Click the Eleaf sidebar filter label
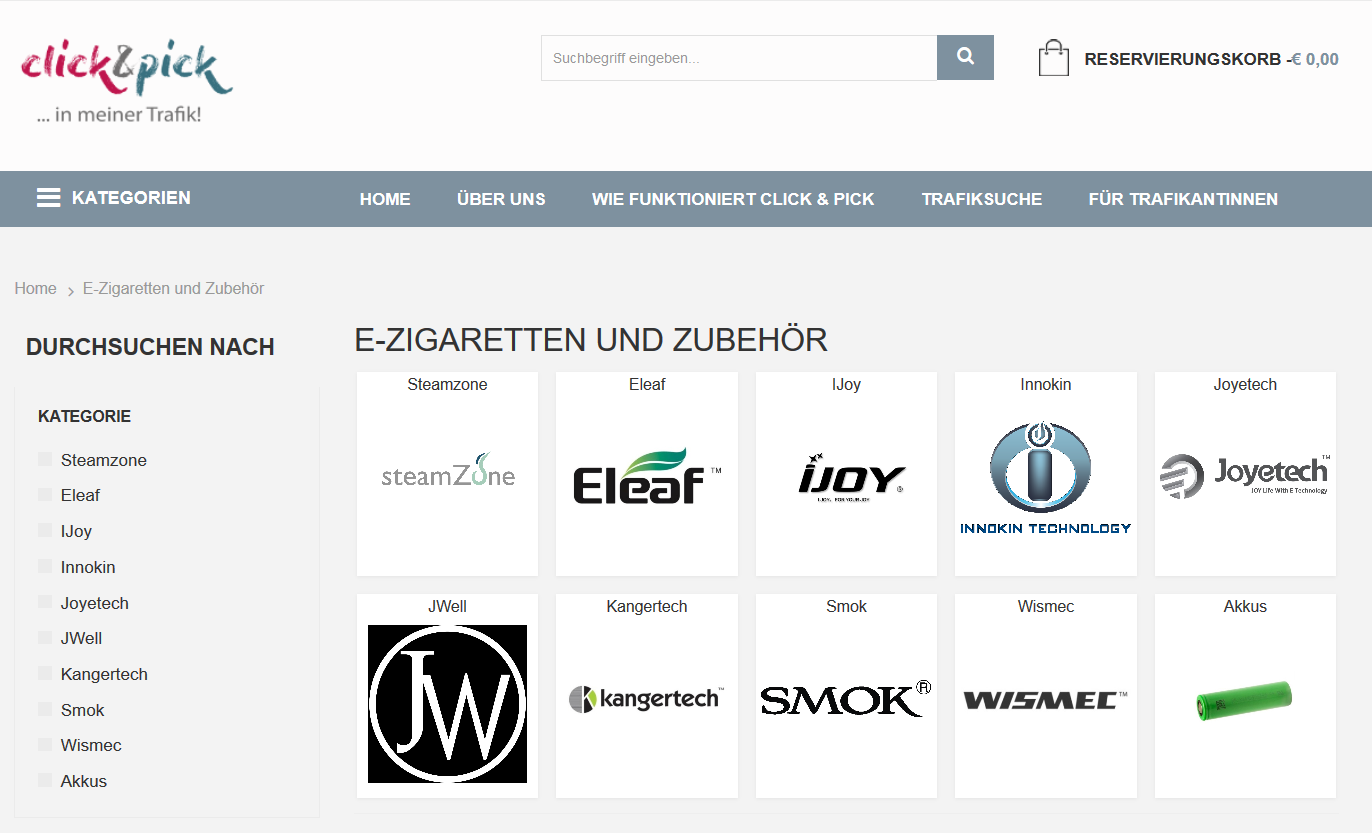The width and height of the screenshot is (1372, 833). pos(80,495)
